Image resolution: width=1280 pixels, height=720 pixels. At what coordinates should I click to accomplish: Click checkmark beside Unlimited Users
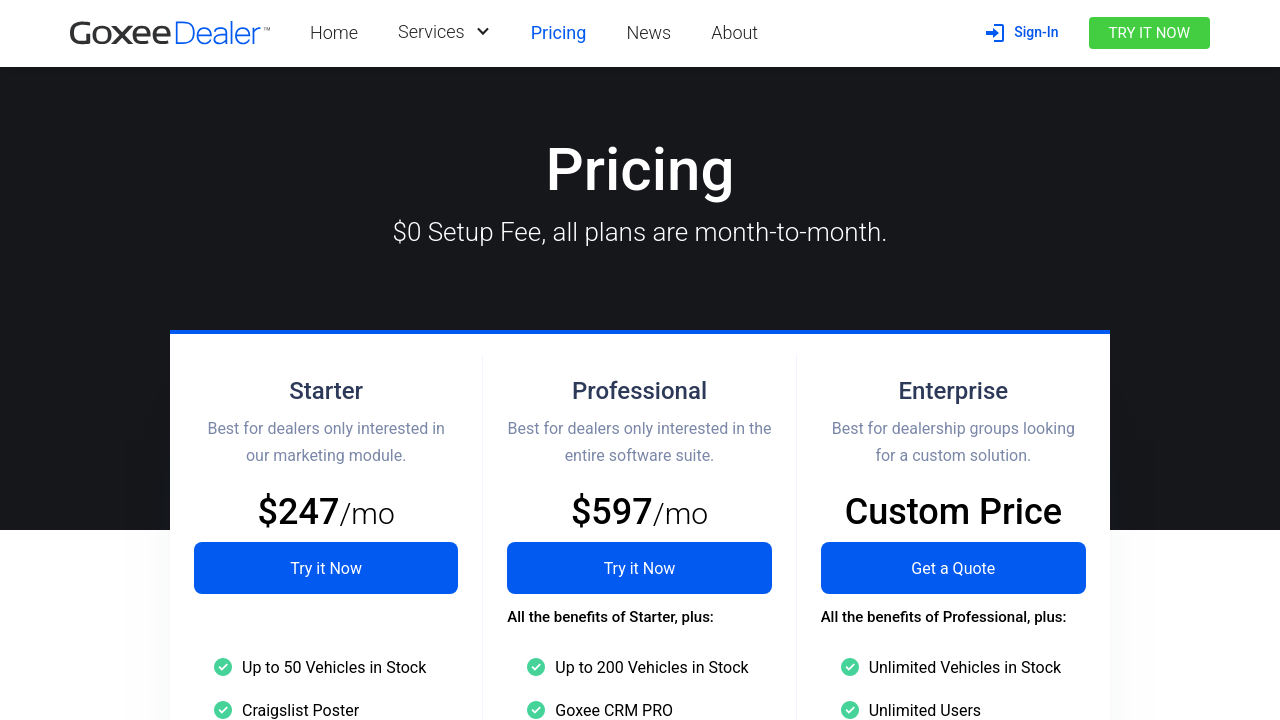850,710
